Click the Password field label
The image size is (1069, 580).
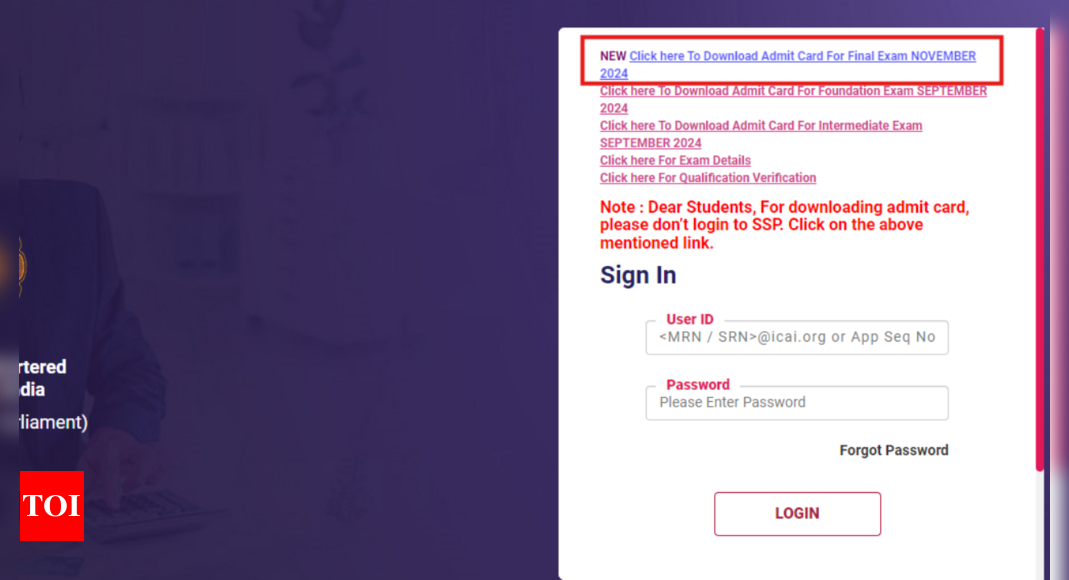697,384
